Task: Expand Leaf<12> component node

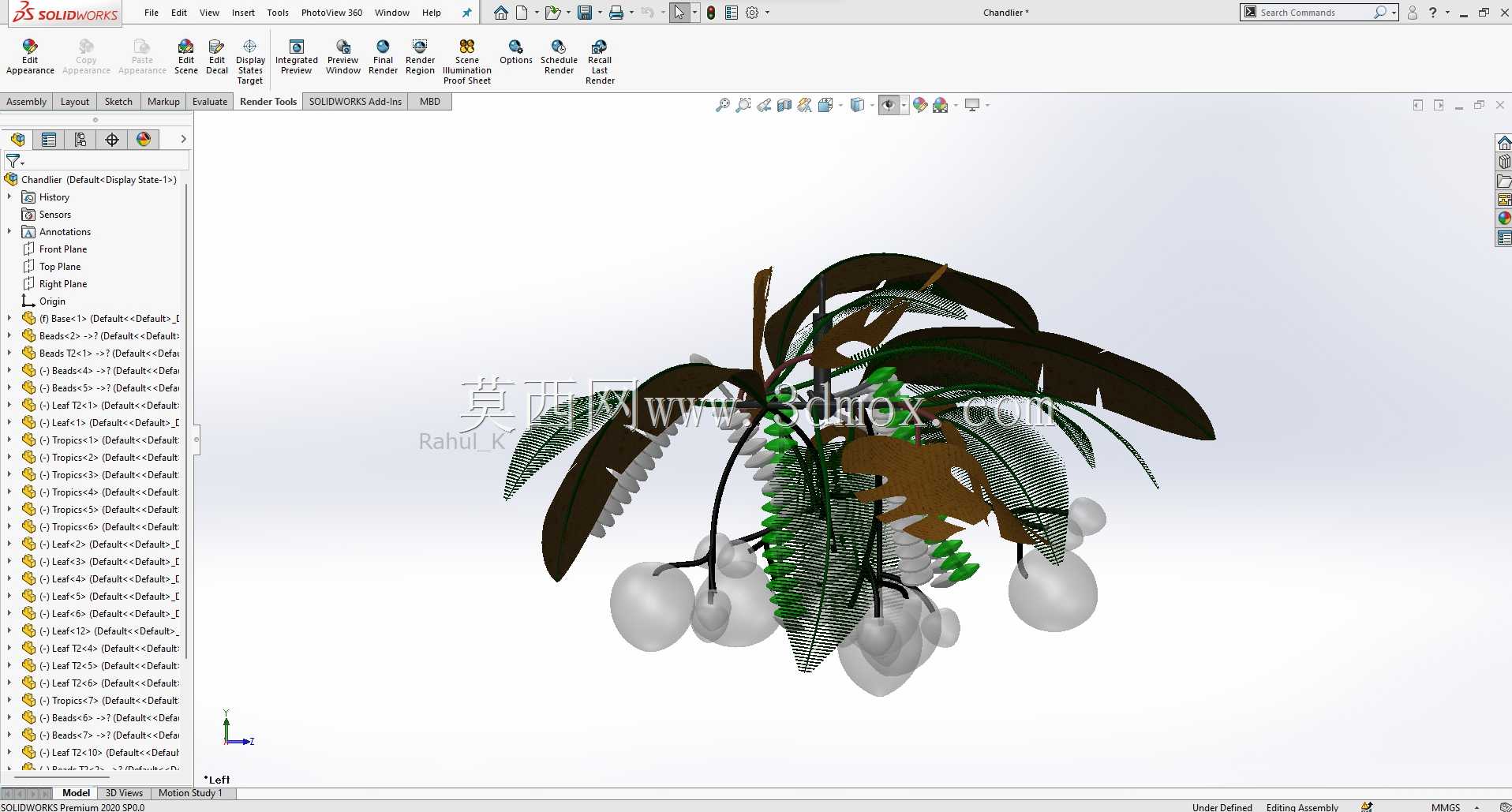Action: [x=9, y=631]
